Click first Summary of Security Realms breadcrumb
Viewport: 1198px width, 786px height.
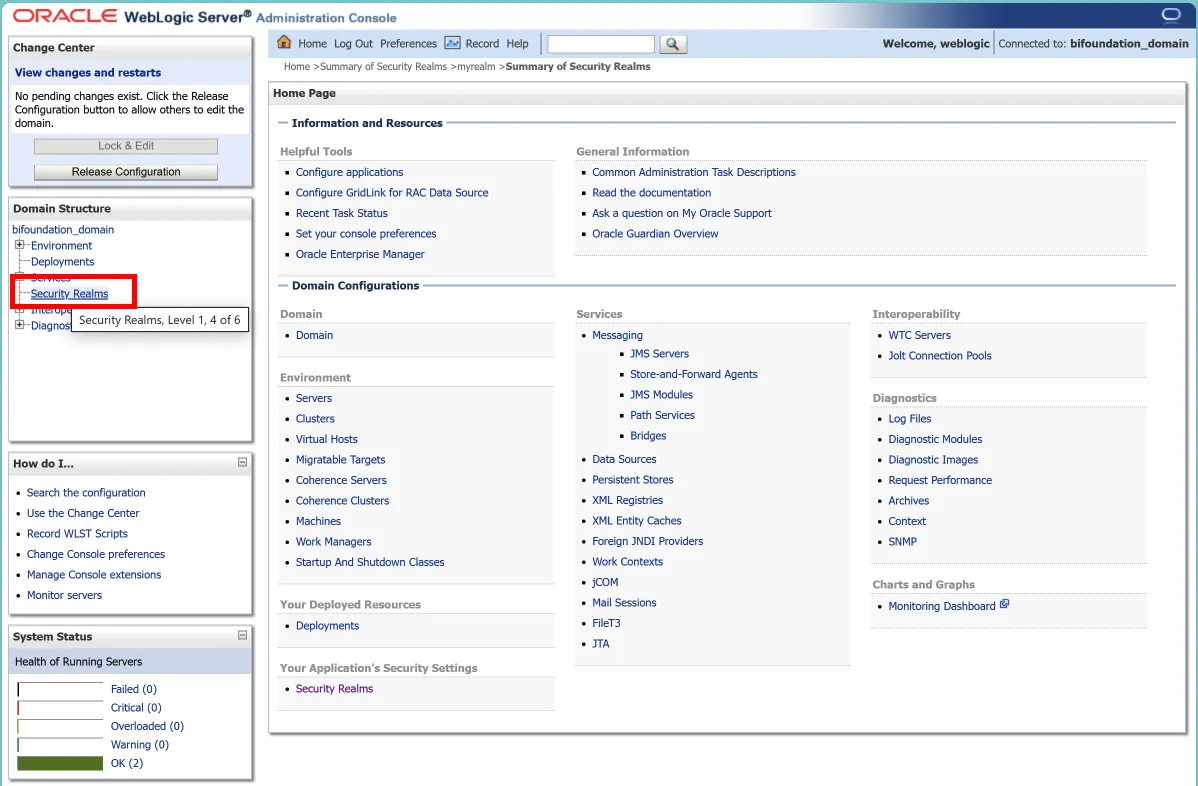(x=384, y=66)
